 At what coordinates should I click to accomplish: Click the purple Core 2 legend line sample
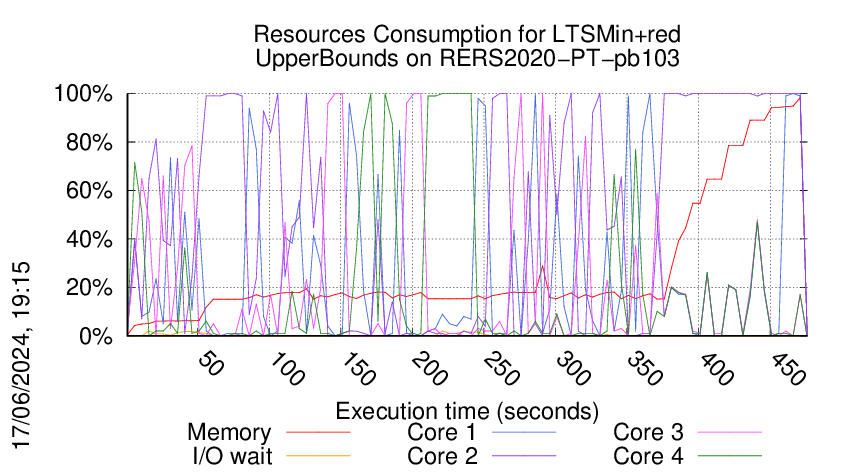click(524, 456)
